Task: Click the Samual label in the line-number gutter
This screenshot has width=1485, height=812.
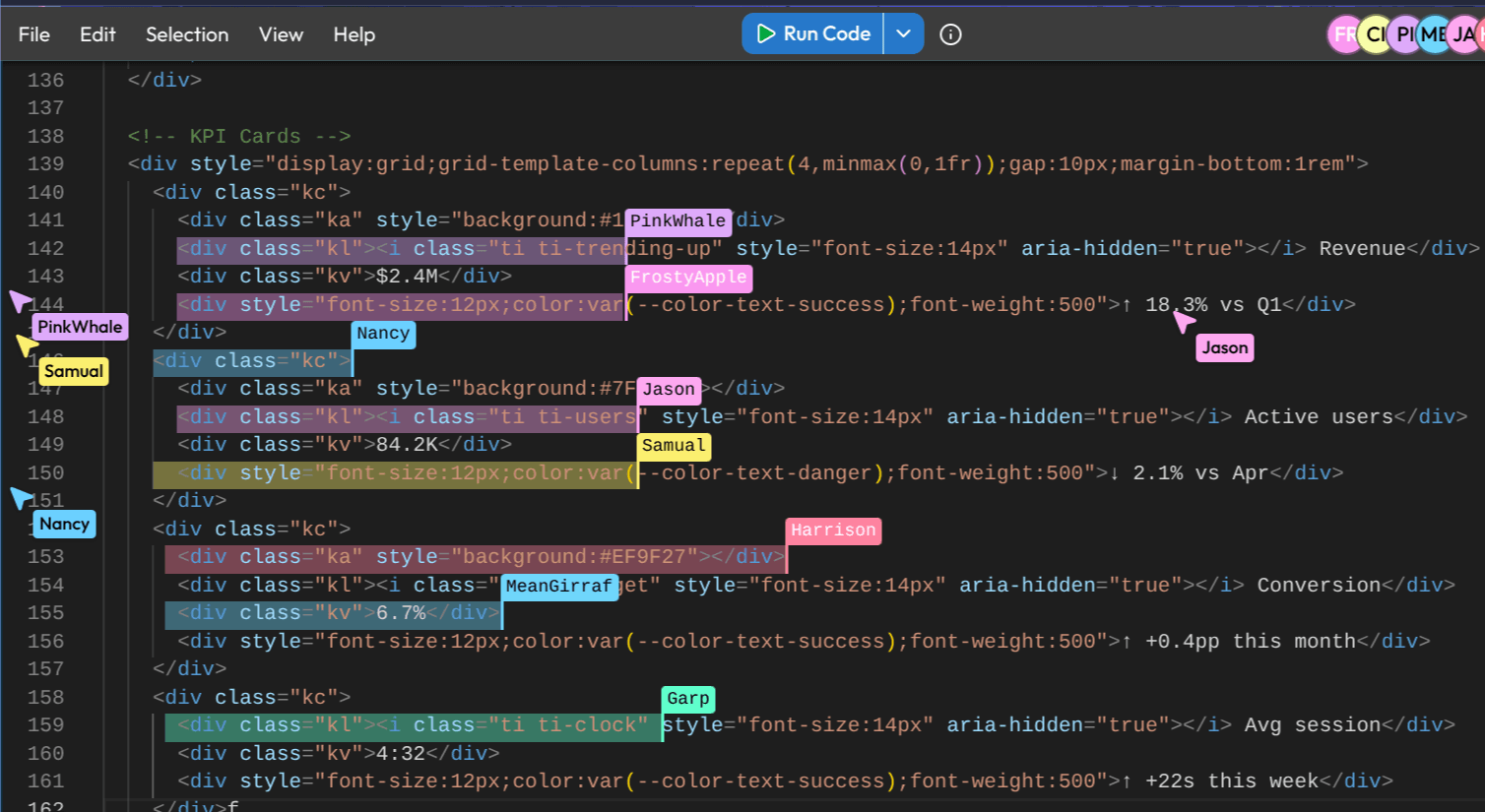Action: 74,371
